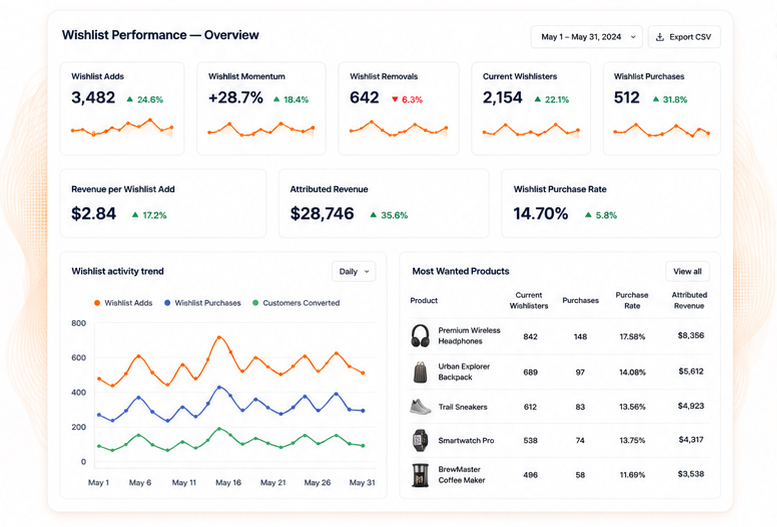
Task: Click the Wishlist Adds sparkline chart
Action: 122,128
